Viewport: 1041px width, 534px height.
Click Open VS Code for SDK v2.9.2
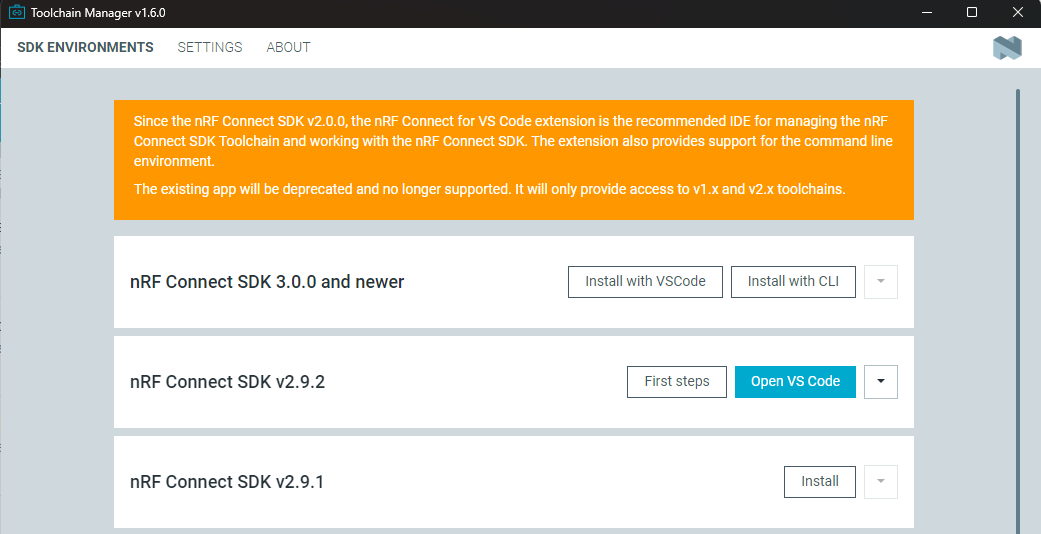[795, 381]
